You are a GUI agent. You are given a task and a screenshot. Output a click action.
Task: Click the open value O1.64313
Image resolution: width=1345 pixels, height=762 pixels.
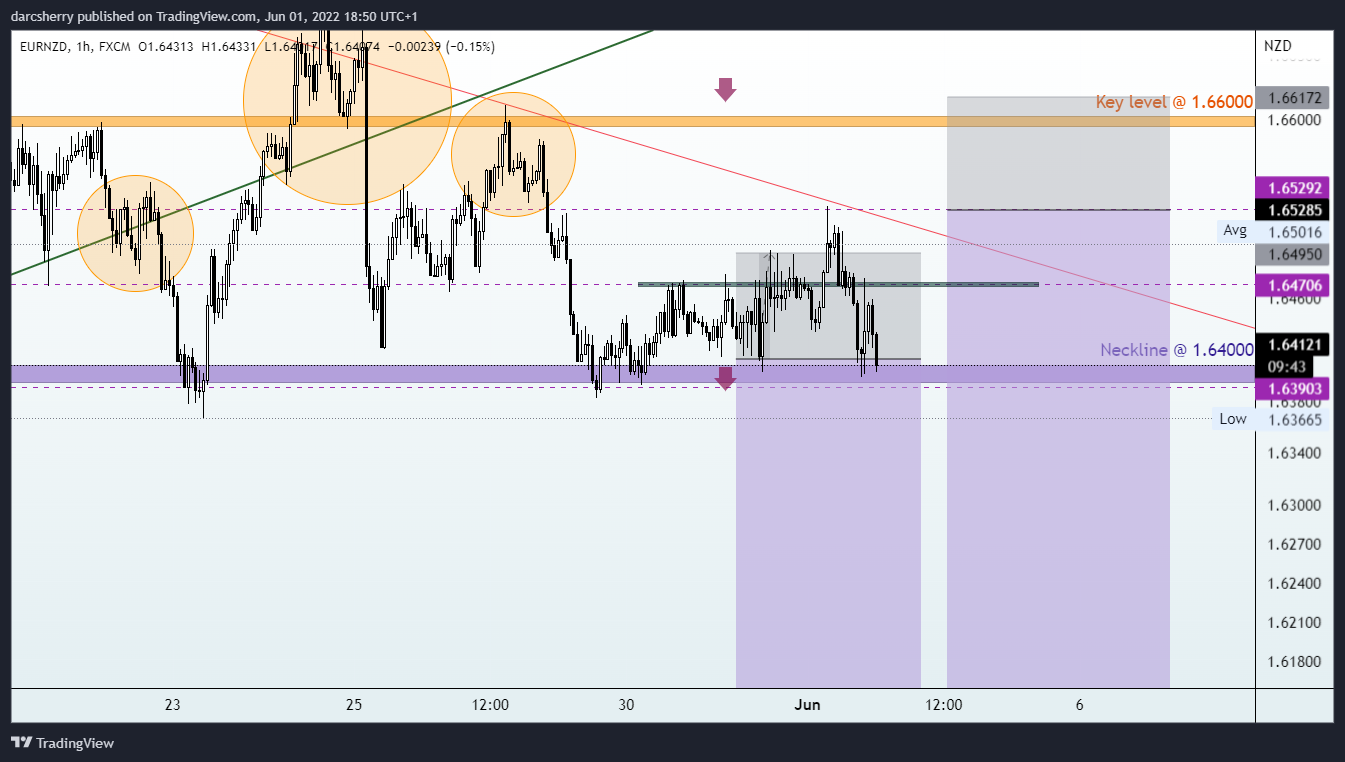click(x=166, y=46)
